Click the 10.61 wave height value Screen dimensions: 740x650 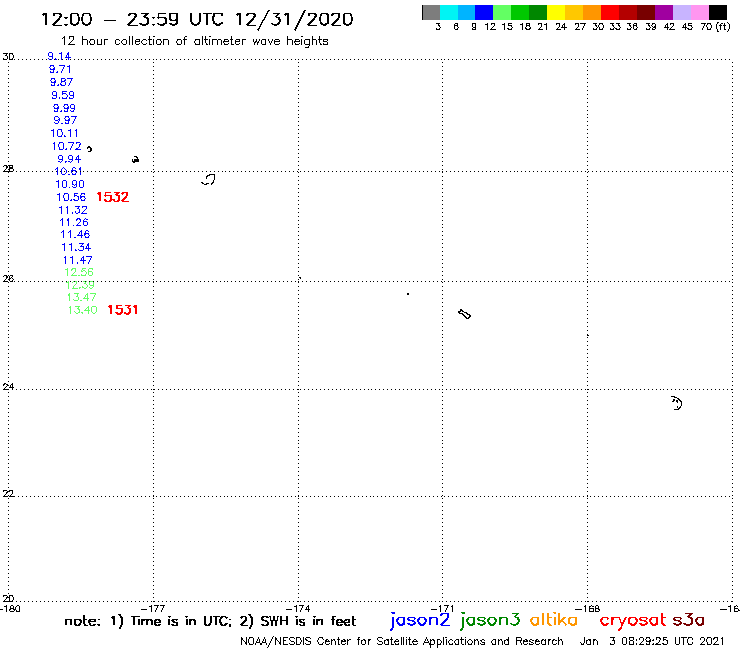click(69, 171)
